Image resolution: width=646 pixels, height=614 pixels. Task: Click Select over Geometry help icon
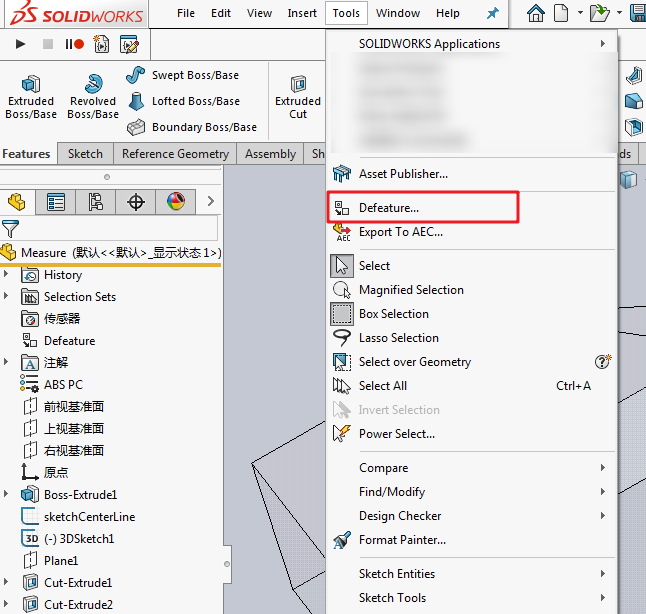pos(603,361)
